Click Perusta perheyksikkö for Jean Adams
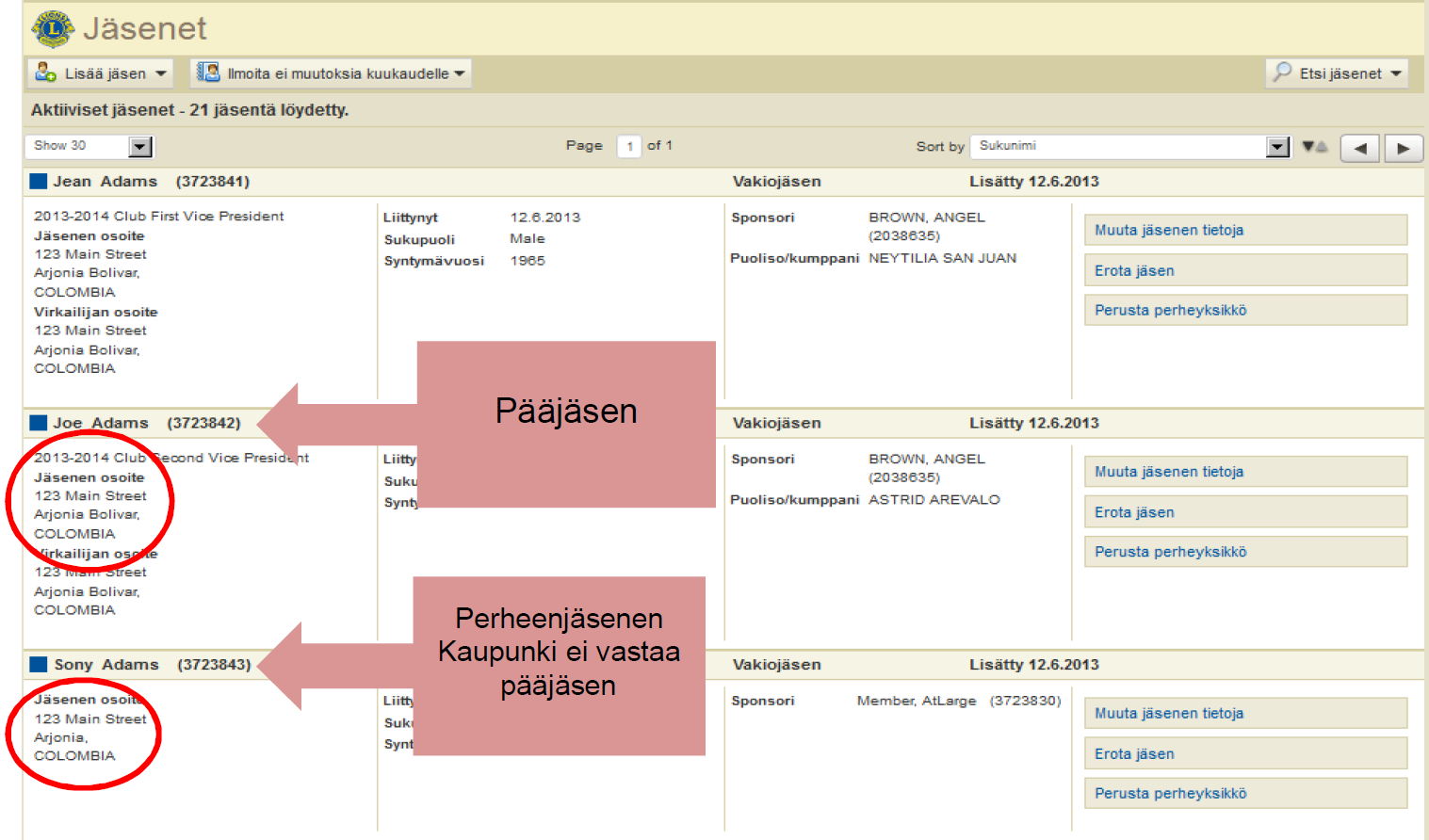 [x=1246, y=310]
